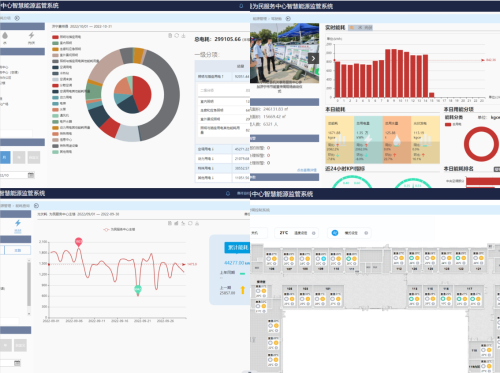Screen dimensions: 500x373
Task: Toggle AC power circle in room 112
Action: point(396,258)
